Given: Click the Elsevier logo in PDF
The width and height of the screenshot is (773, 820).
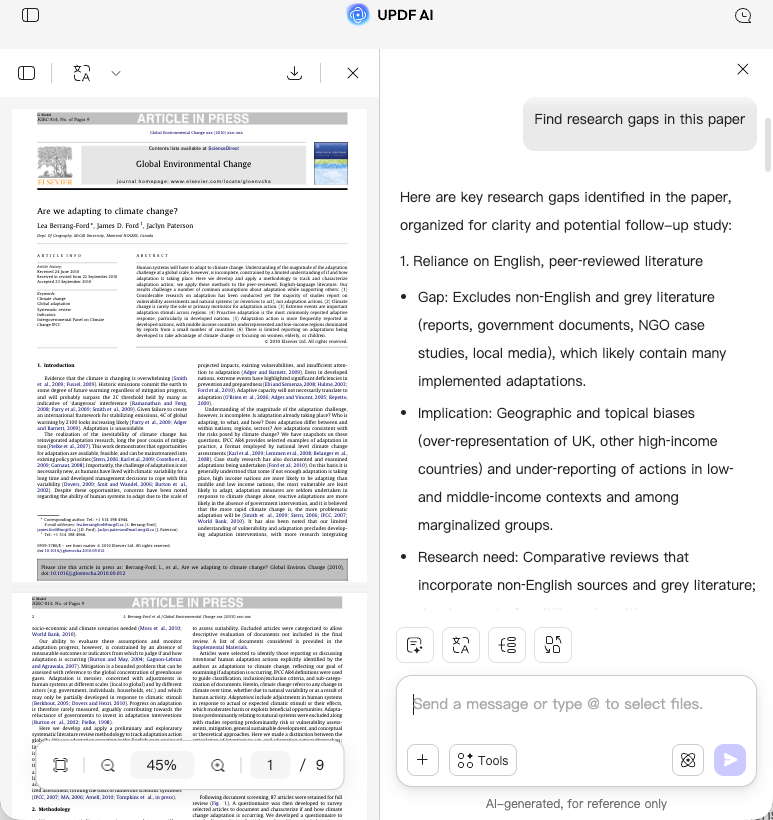Looking at the screenshot, I should point(55,166).
